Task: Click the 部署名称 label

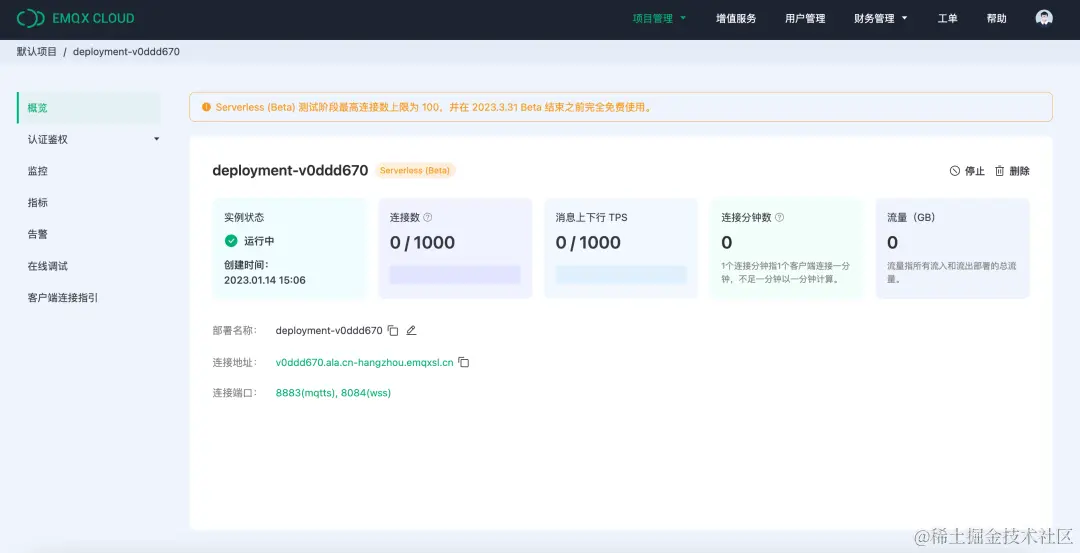Action: click(234, 331)
